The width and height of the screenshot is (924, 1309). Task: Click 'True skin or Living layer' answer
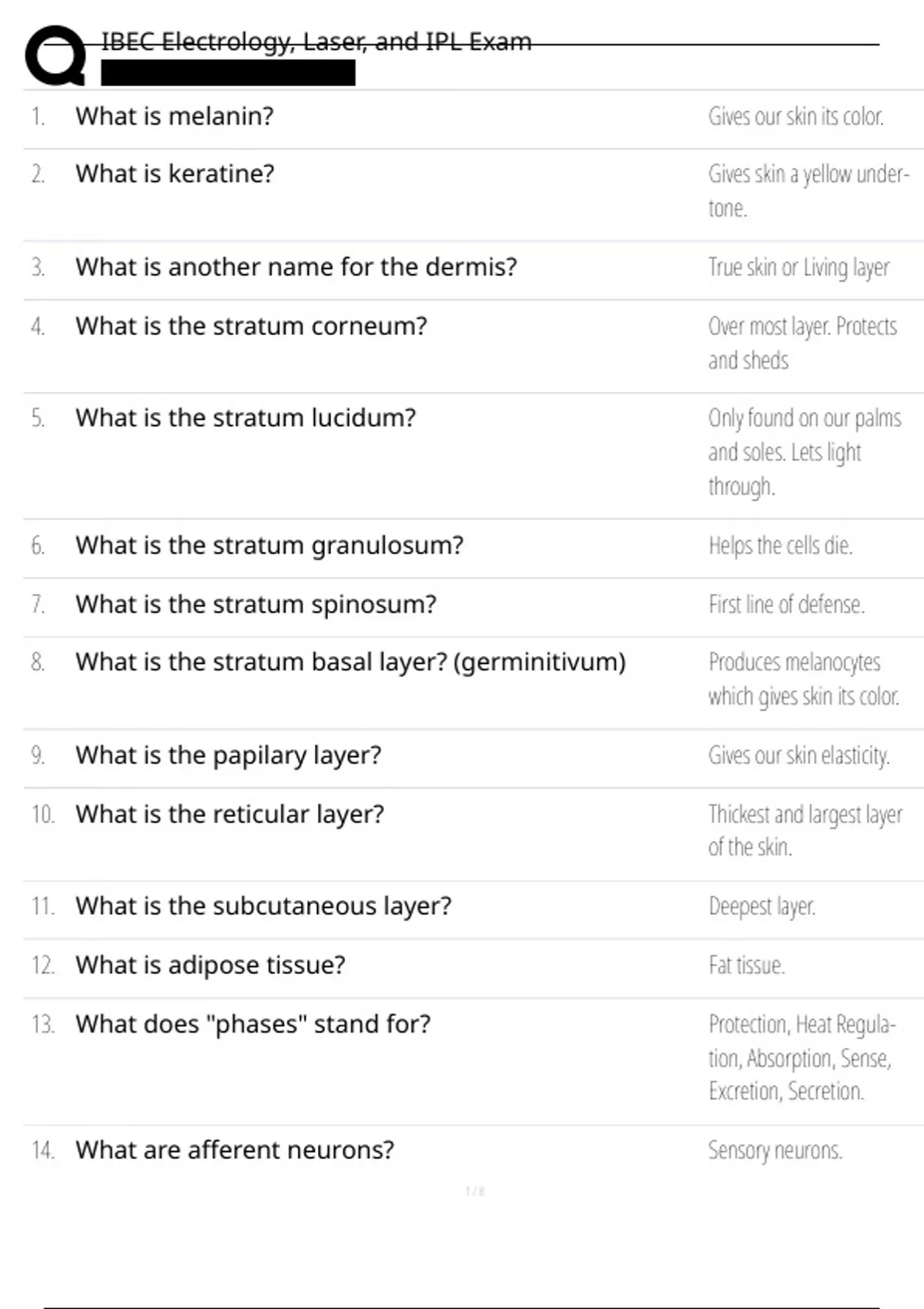[x=798, y=267]
